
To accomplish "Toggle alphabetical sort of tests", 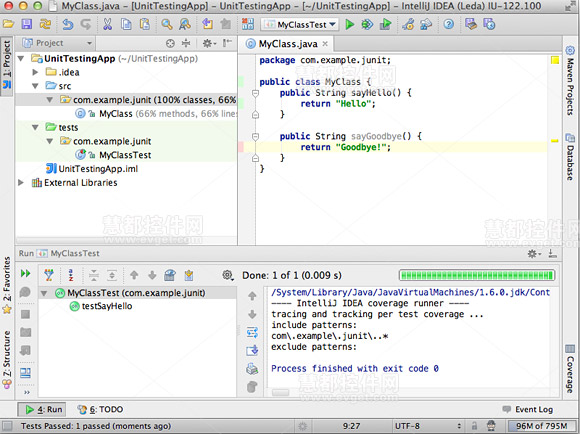I will (x=71, y=275).
